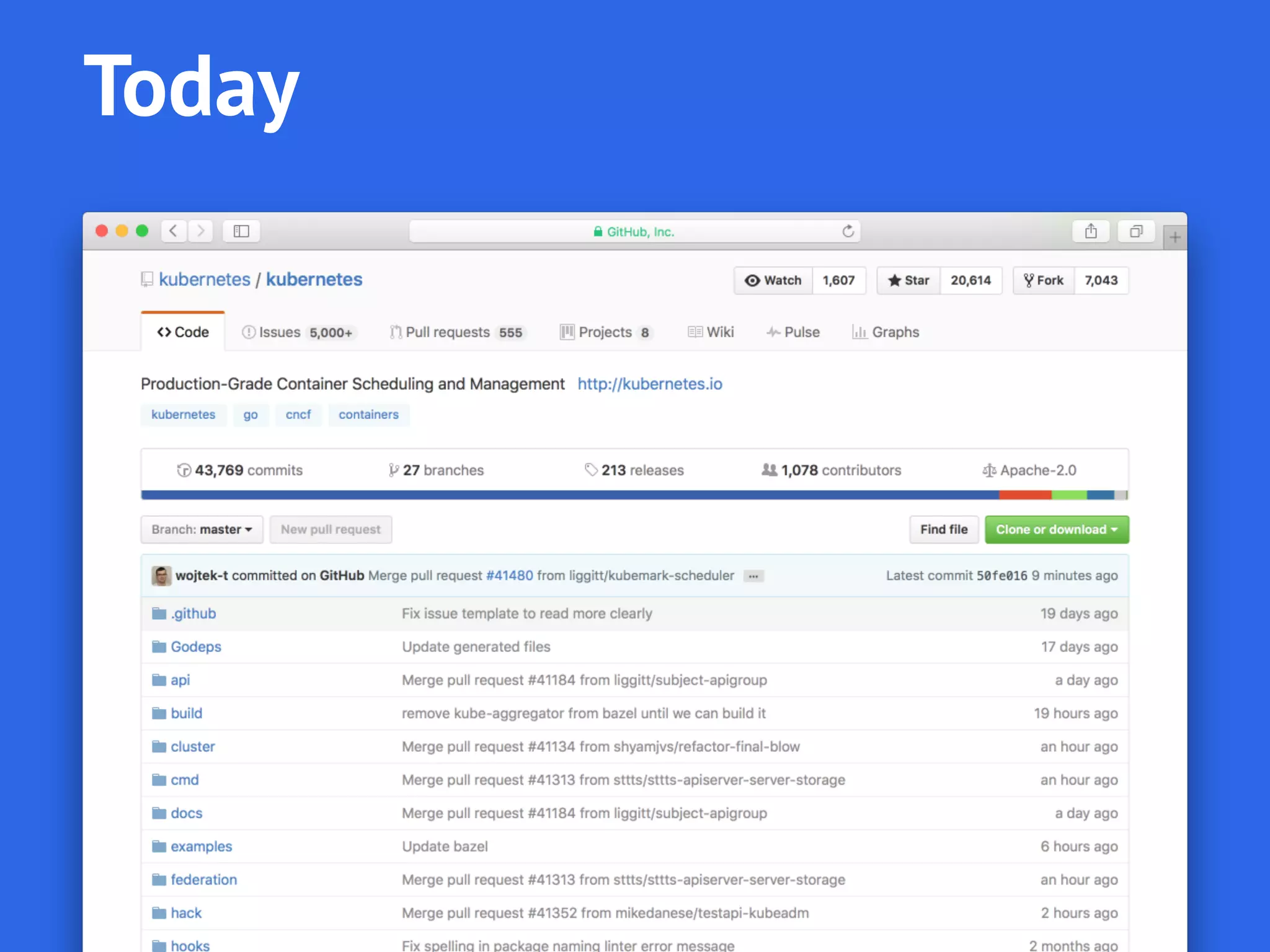Expand the Clone or download menu
Image resolution: width=1270 pixels, height=952 pixels.
click(x=1056, y=529)
